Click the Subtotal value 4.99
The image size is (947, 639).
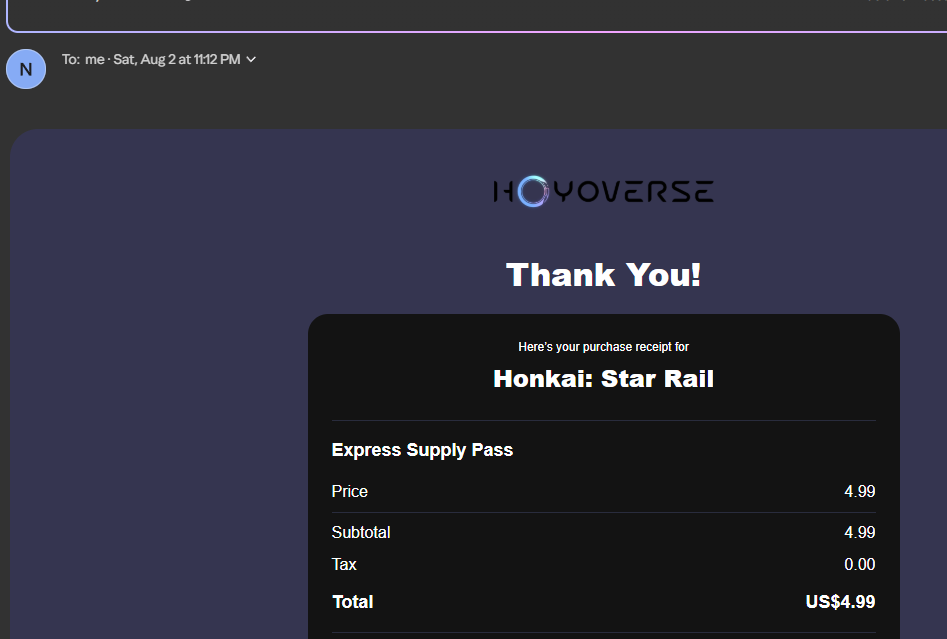(x=859, y=532)
